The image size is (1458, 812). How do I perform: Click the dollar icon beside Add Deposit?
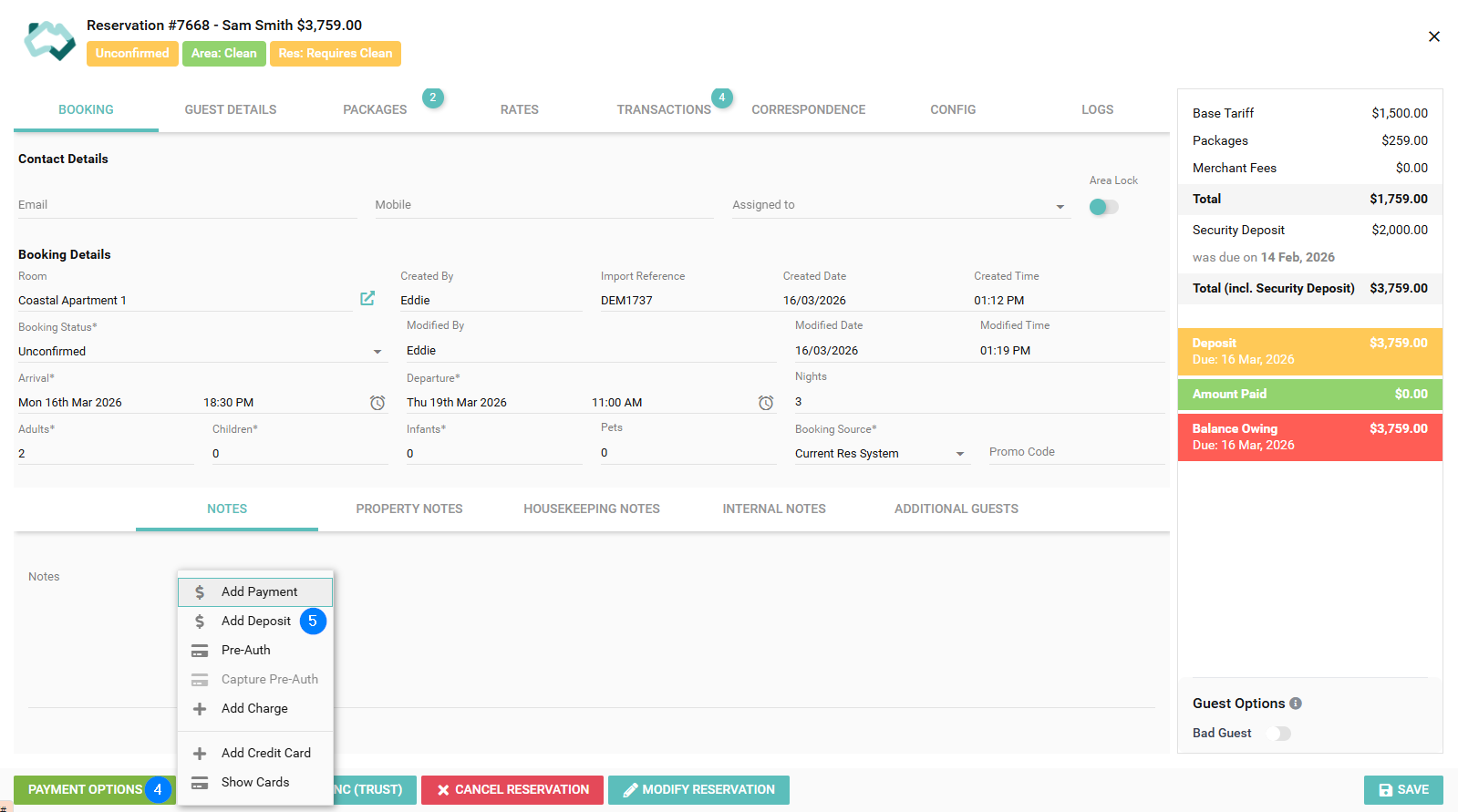(x=200, y=622)
